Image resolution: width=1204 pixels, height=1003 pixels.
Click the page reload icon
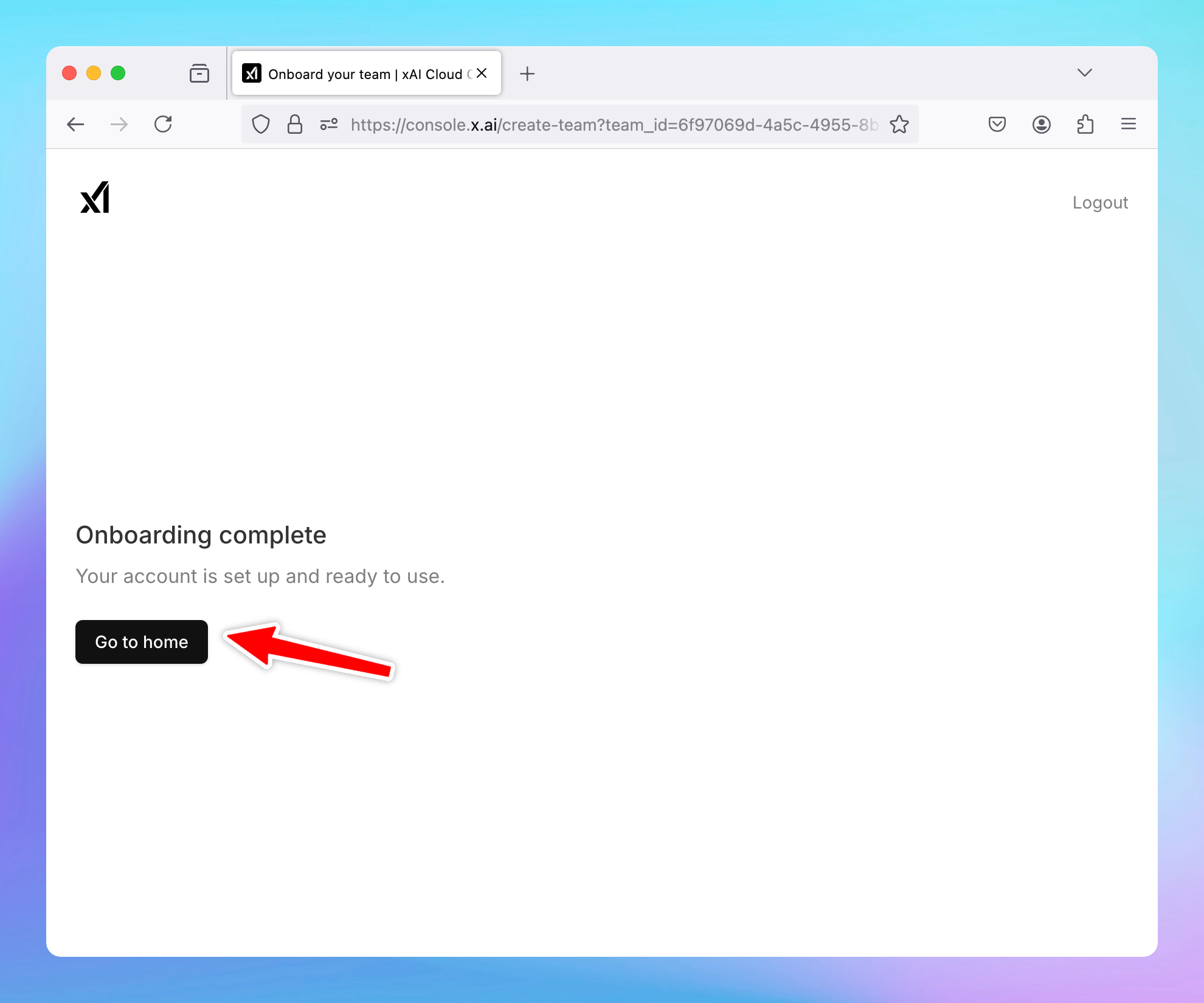tap(163, 124)
